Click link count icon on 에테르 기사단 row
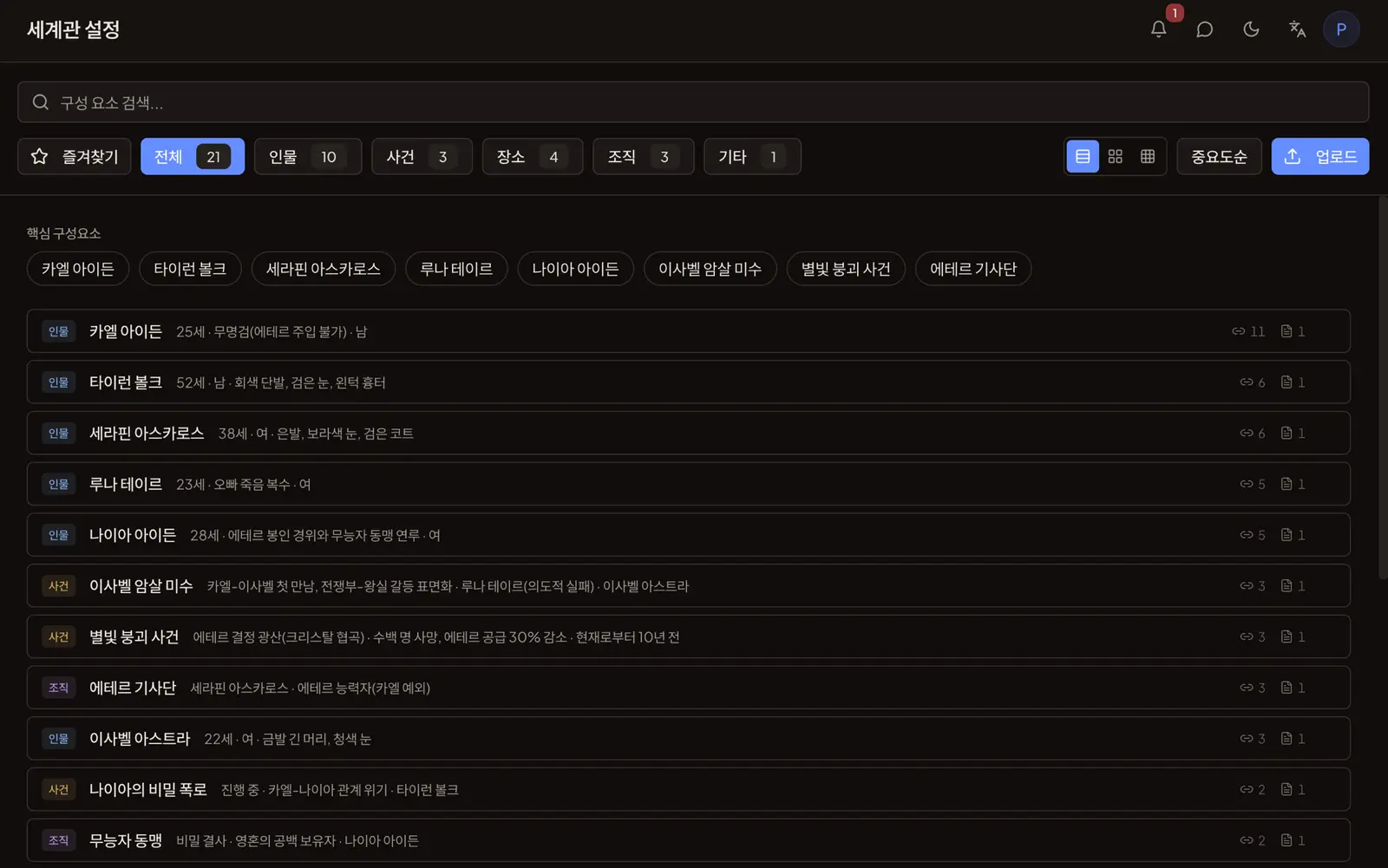This screenshot has height=868, width=1388. [1247, 688]
